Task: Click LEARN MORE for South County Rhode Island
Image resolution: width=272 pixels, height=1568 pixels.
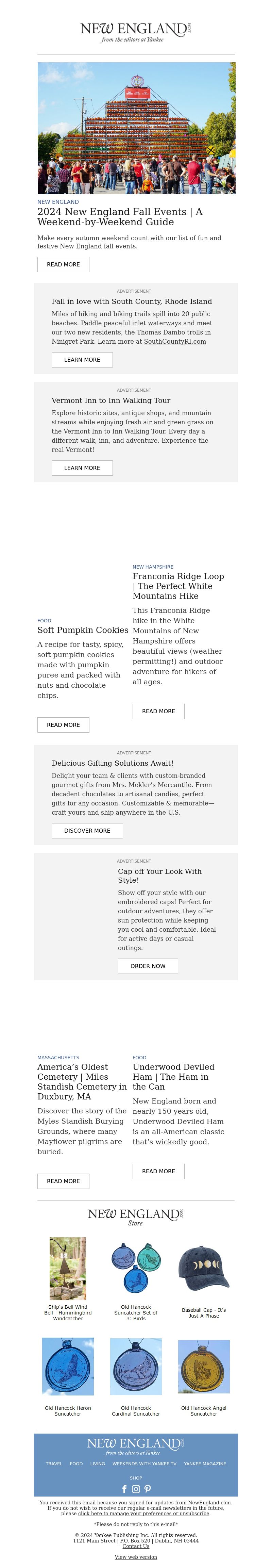Action: pos(82,360)
